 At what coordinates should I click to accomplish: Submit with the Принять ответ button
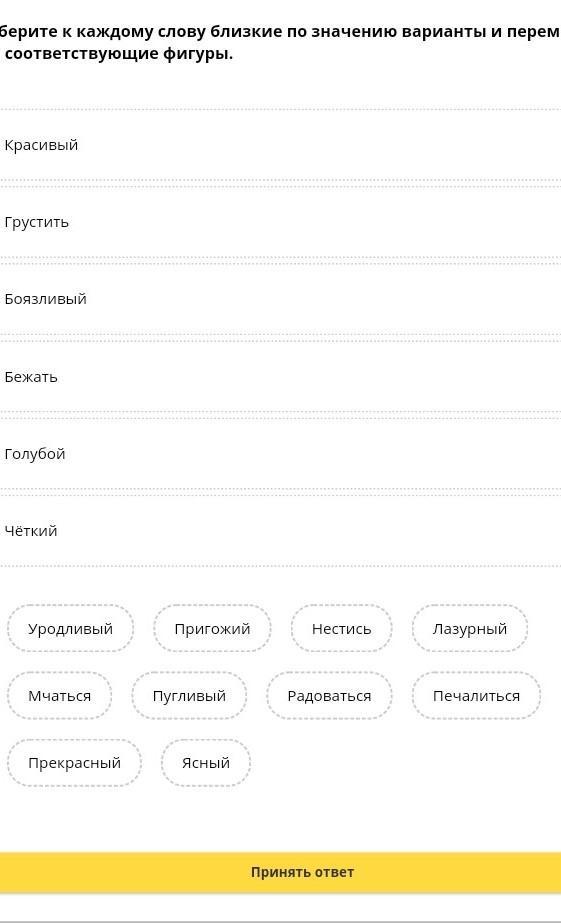[280, 872]
